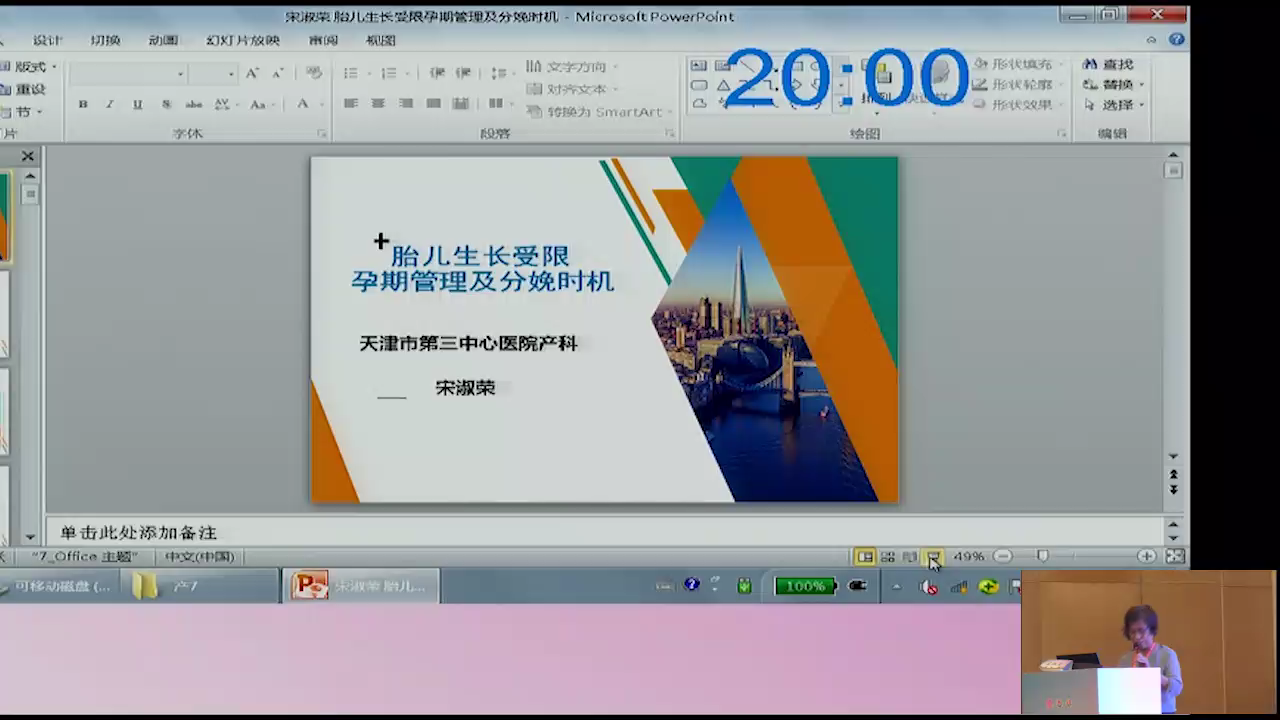
Task: Apply italic using the I button
Action: coord(110,104)
